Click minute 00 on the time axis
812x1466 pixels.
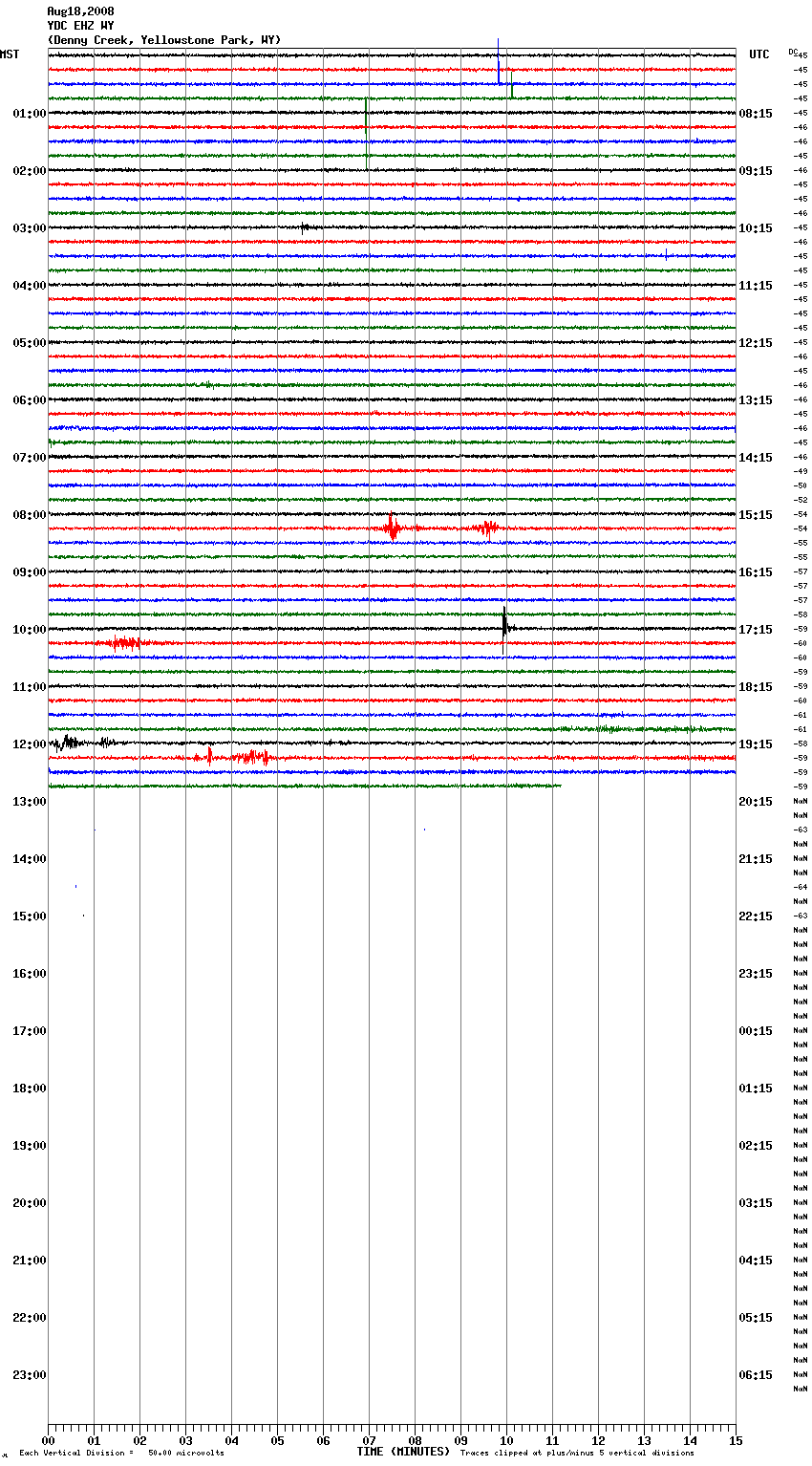(48, 1440)
